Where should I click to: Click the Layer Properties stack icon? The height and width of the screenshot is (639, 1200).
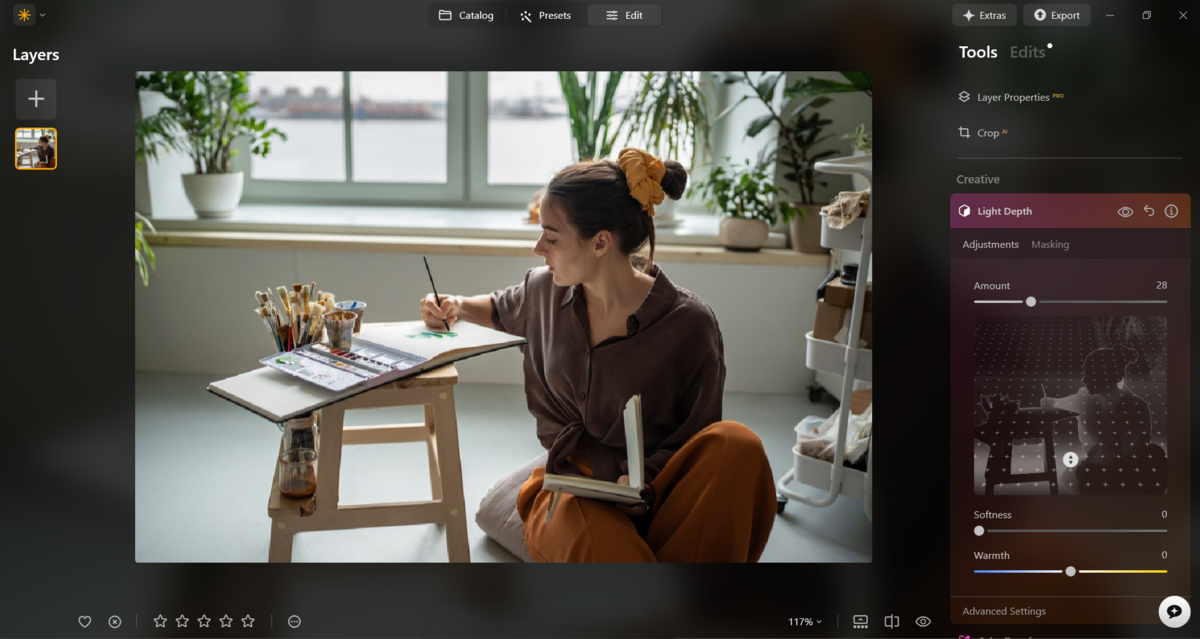point(964,97)
